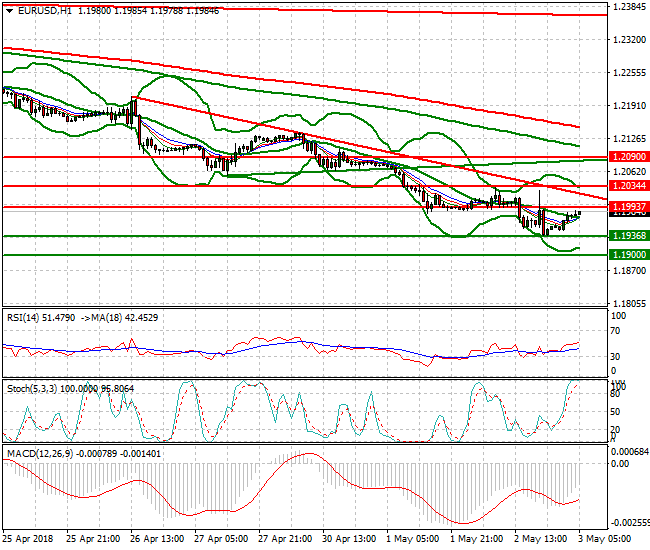Click the 1.23200 price scale value
The width and height of the screenshot is (650, 550).
(x=629, y=40)
